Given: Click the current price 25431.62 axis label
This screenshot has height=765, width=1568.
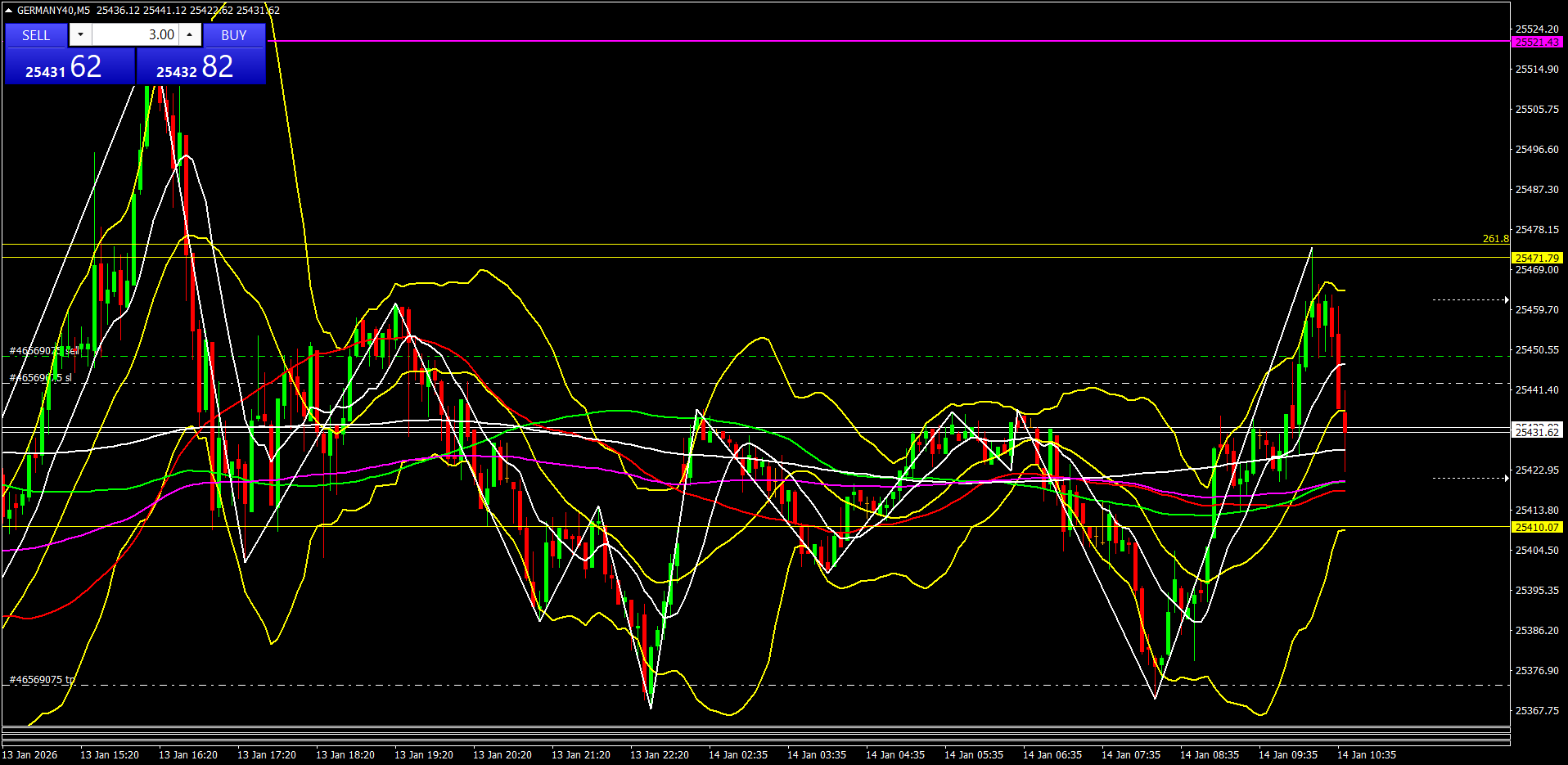Looking at the screenshot, I should coord(1537,432).
